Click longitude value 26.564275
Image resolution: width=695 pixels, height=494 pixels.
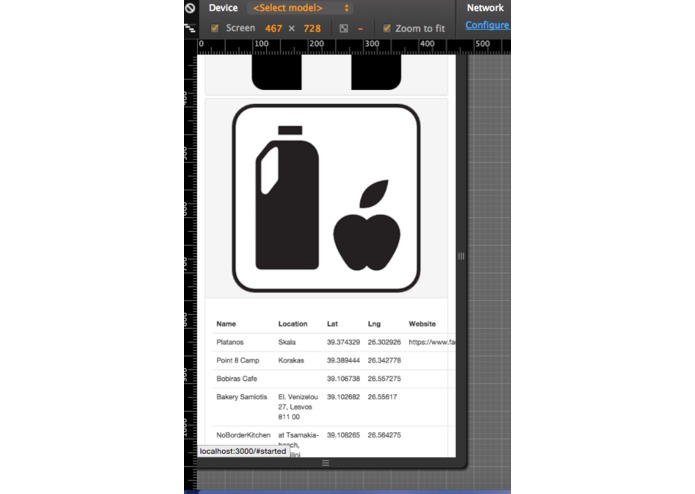(x=384, y=435)
